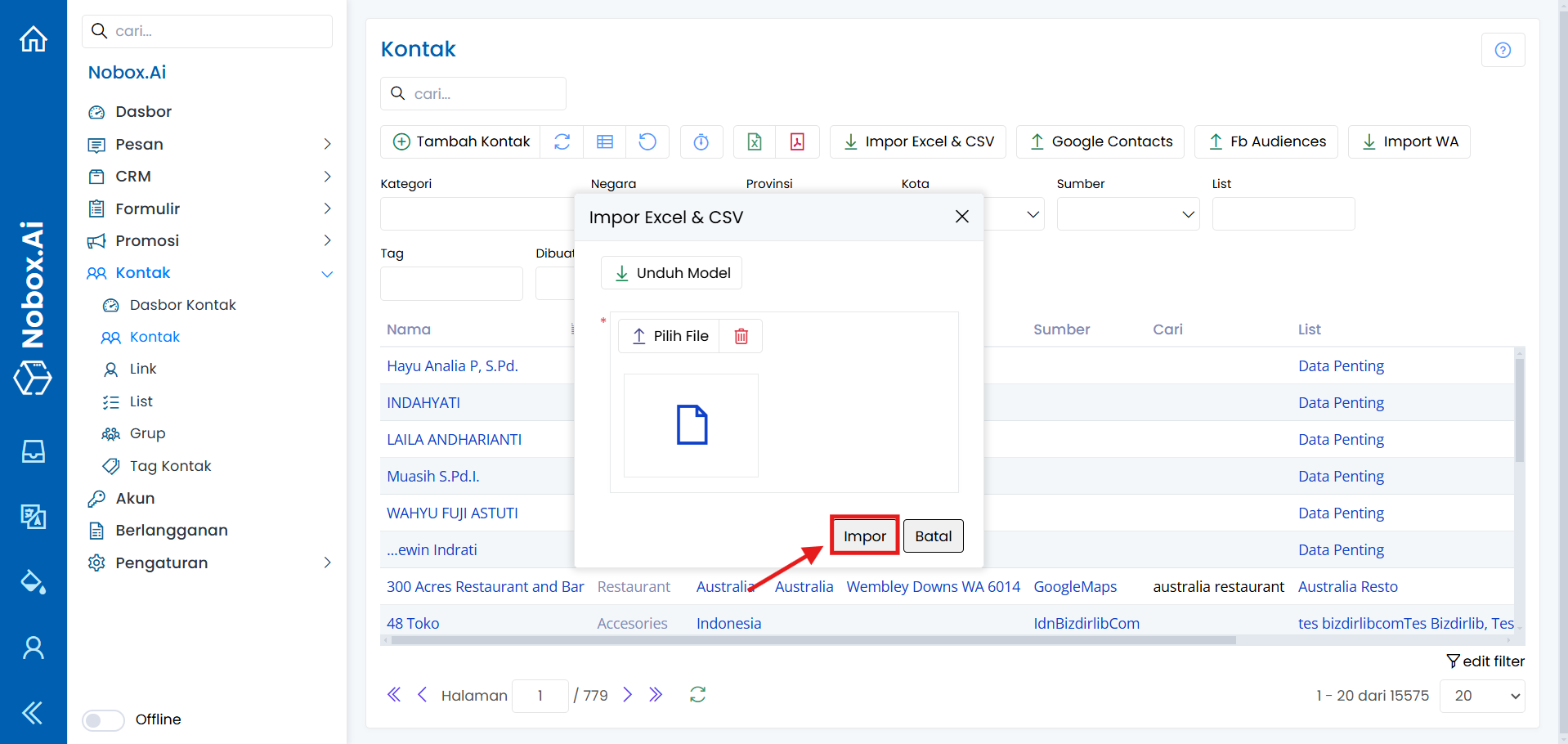1568x744 pixels.
Task: Expand the Pesan menu chevron
Action: (x=327, y=145)
